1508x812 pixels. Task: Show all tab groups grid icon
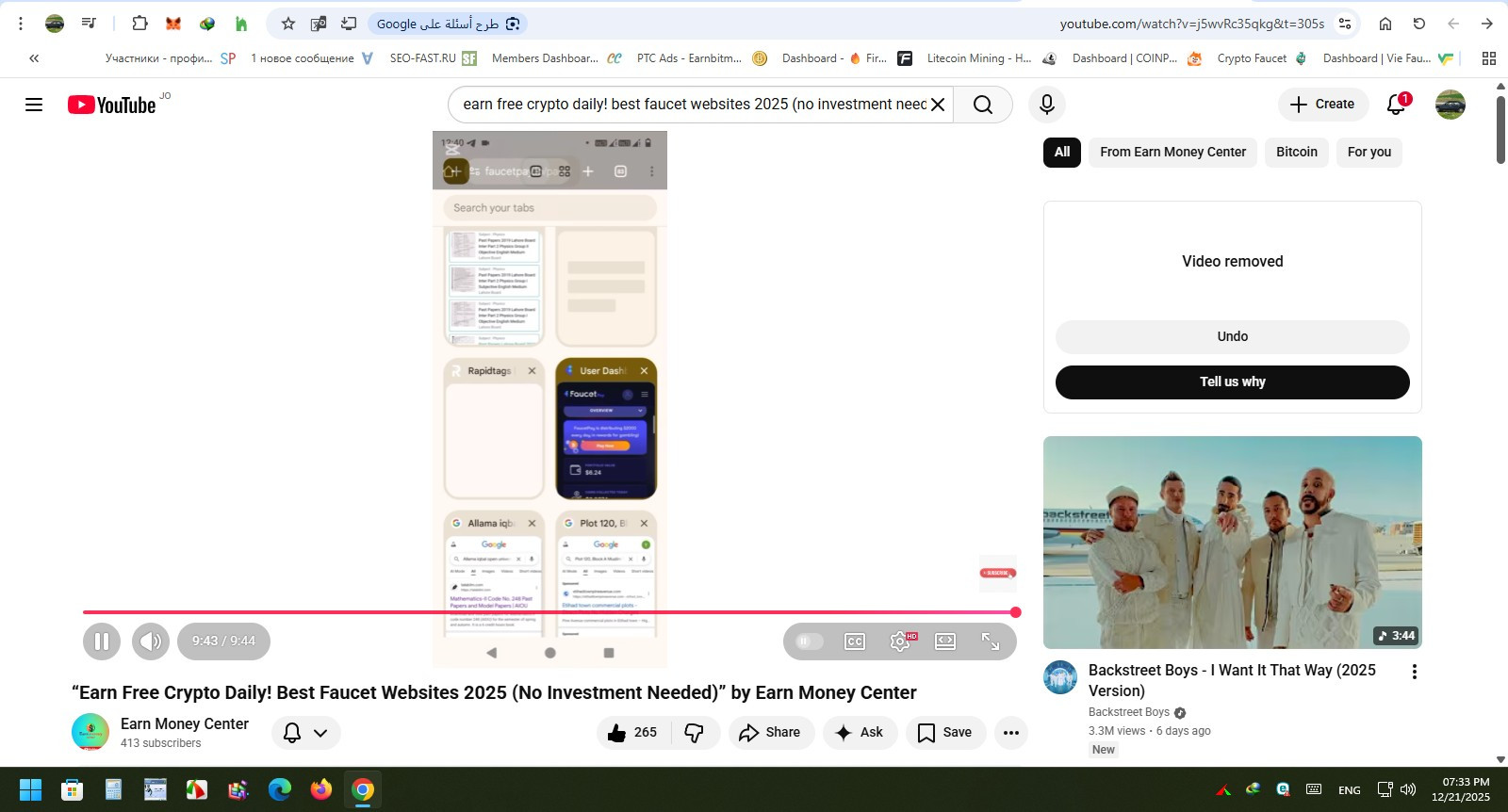(1489, 58)
